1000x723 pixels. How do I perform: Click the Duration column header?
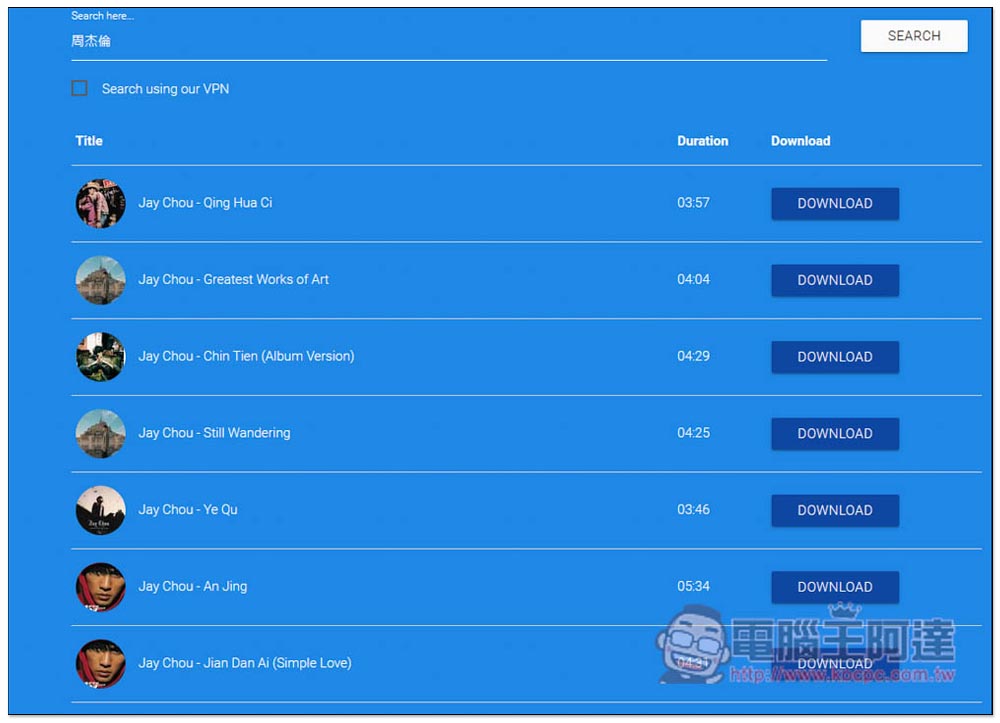click(702, 141)
